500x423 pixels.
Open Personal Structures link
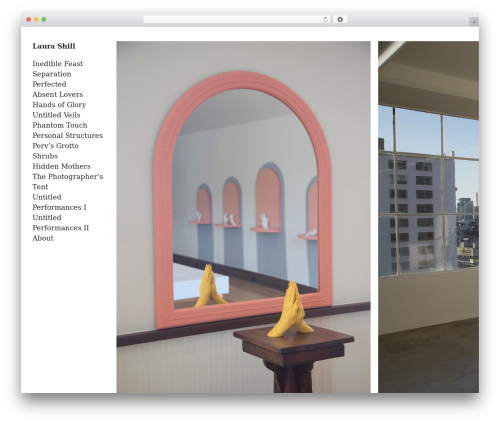68,136
